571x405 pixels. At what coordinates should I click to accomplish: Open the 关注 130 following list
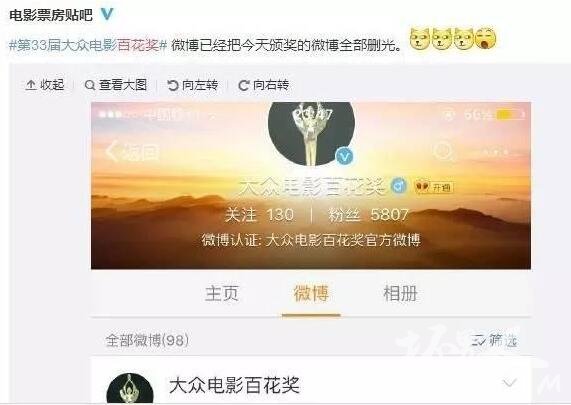point(259,215)
